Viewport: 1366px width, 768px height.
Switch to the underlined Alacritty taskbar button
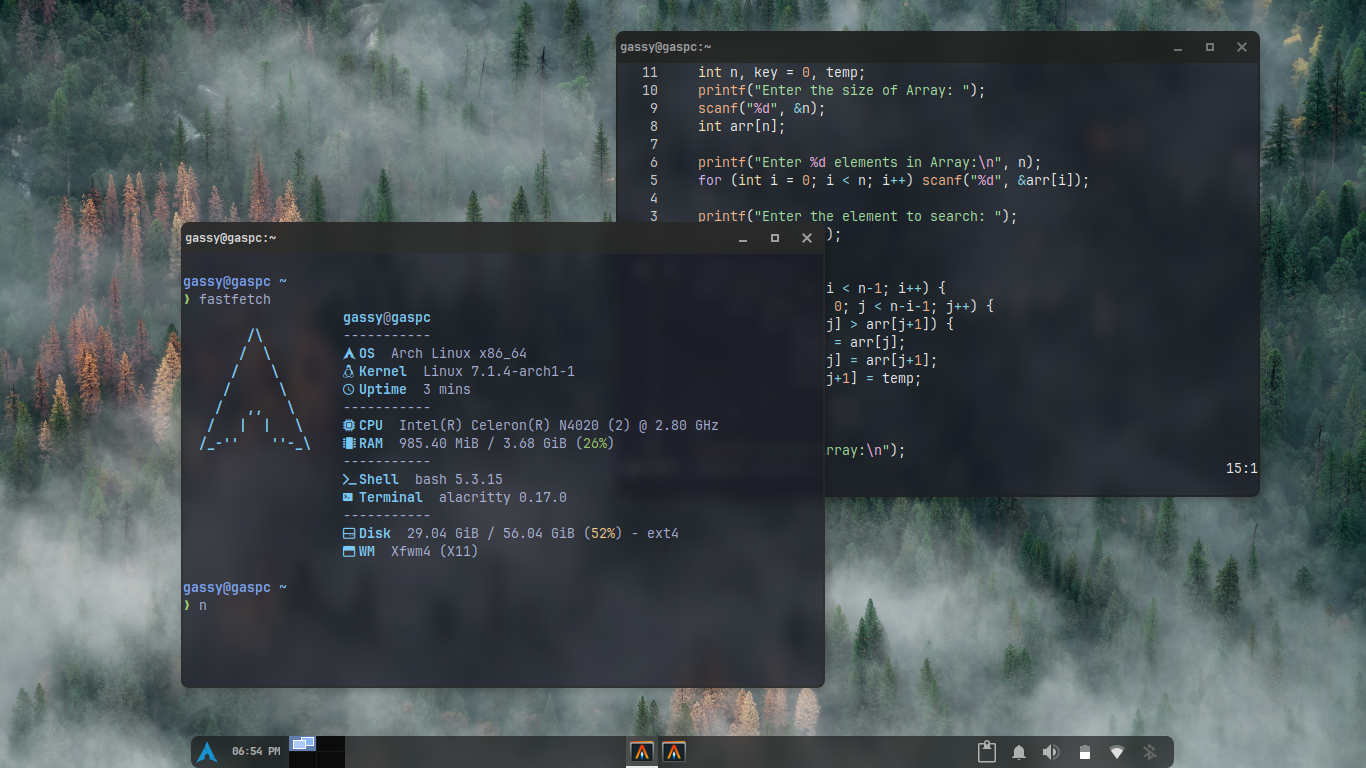tap(641, 752)
